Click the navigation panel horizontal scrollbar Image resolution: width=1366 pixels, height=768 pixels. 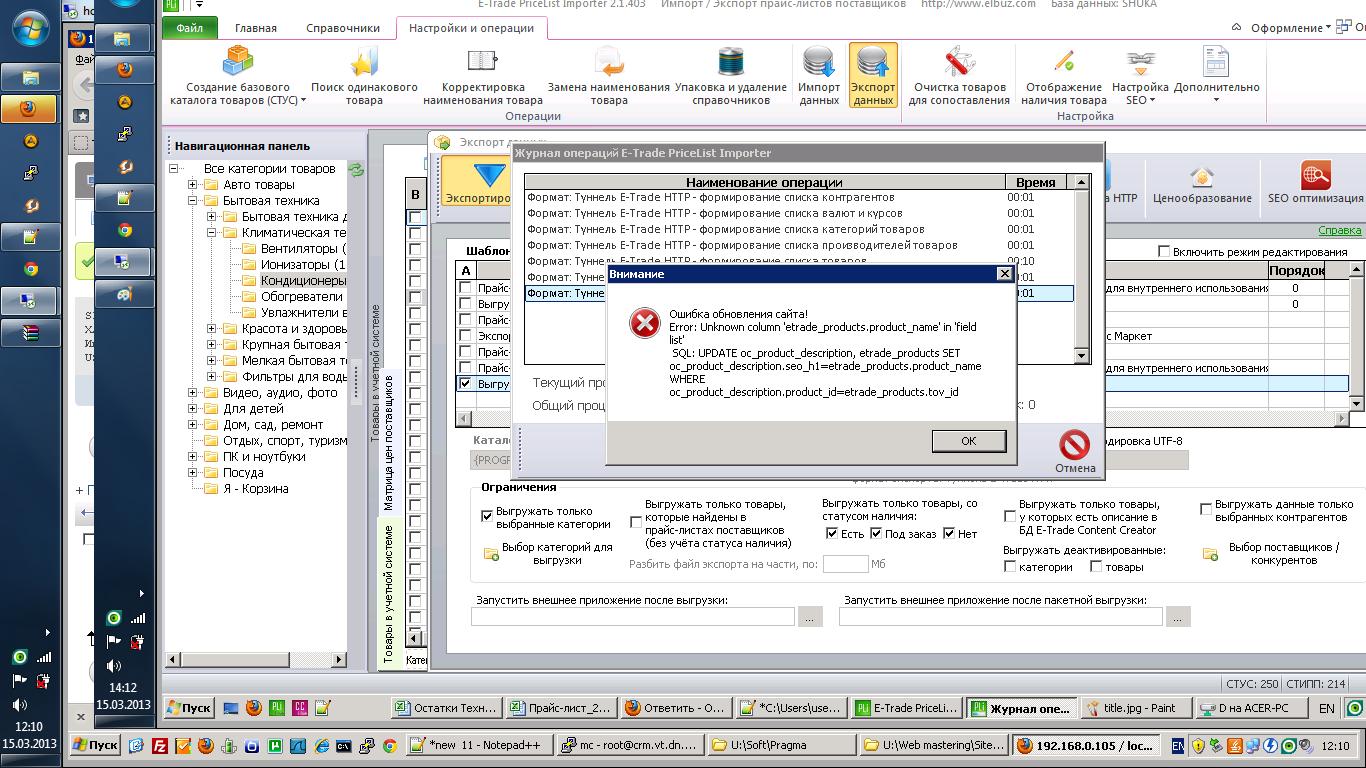pyautogui.click(x=255, y=658)
